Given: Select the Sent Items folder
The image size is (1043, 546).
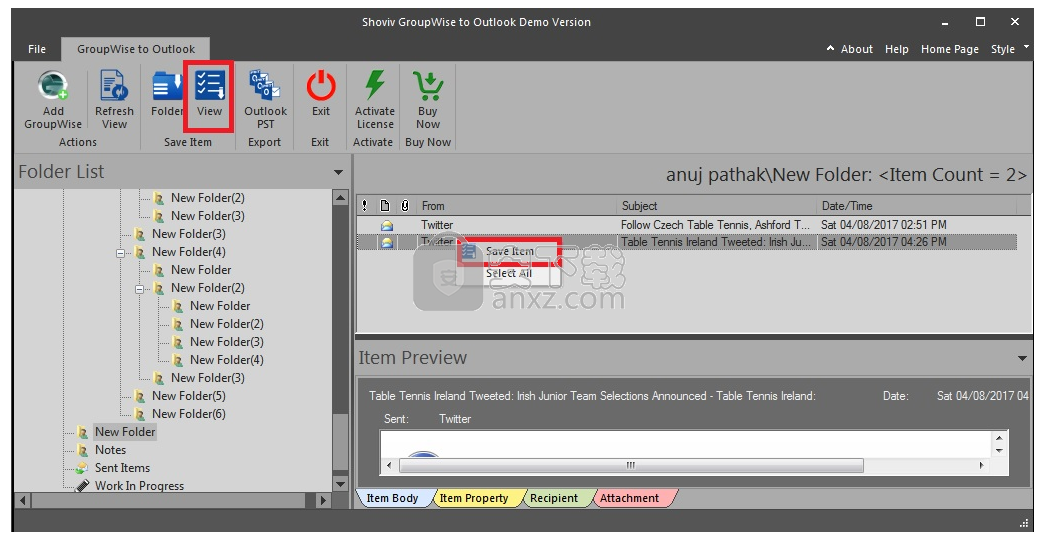Looking at the screenshot, I should pyautogui.click(x=122, y=468).
